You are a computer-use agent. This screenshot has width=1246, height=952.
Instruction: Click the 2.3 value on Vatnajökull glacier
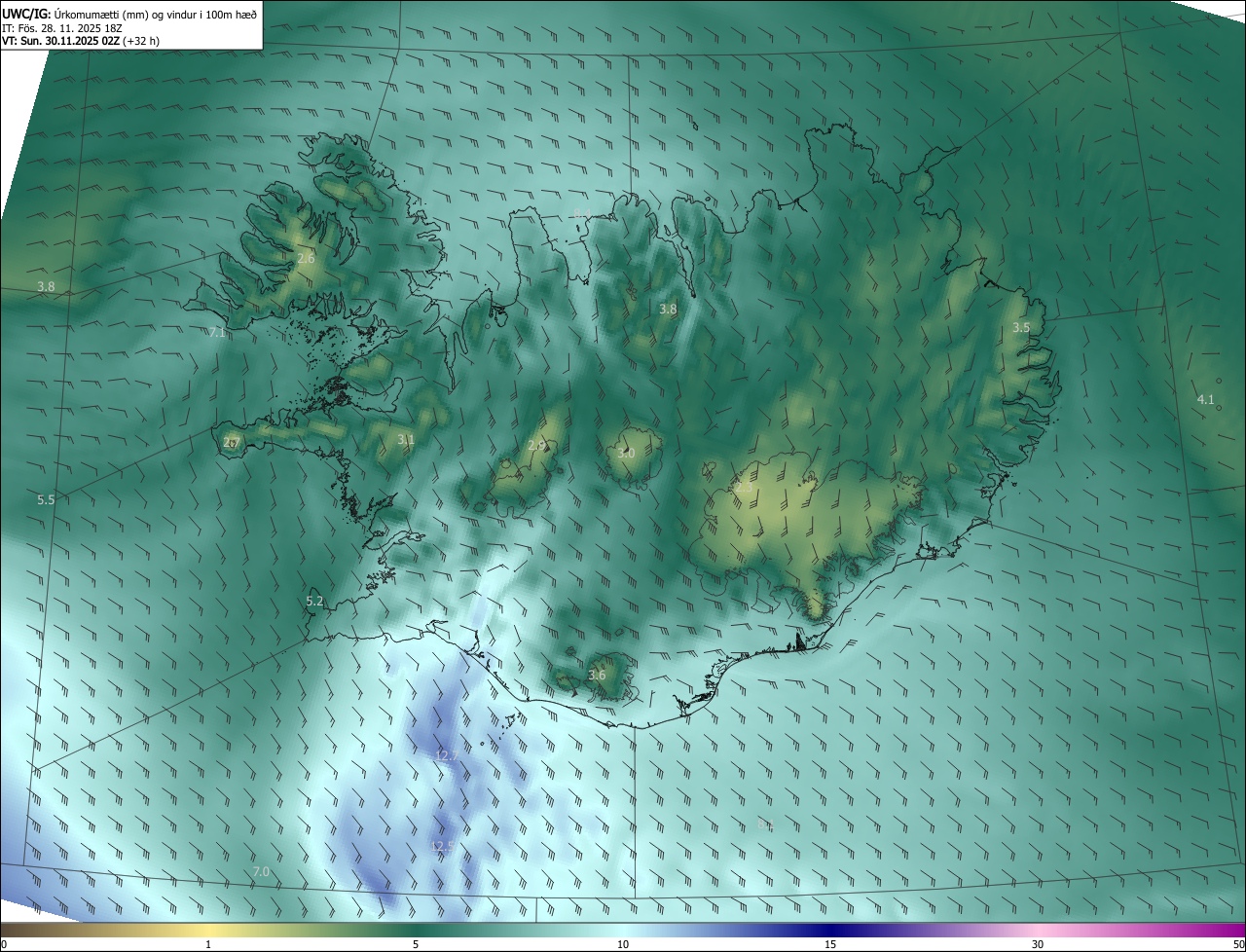coord(744,486)
